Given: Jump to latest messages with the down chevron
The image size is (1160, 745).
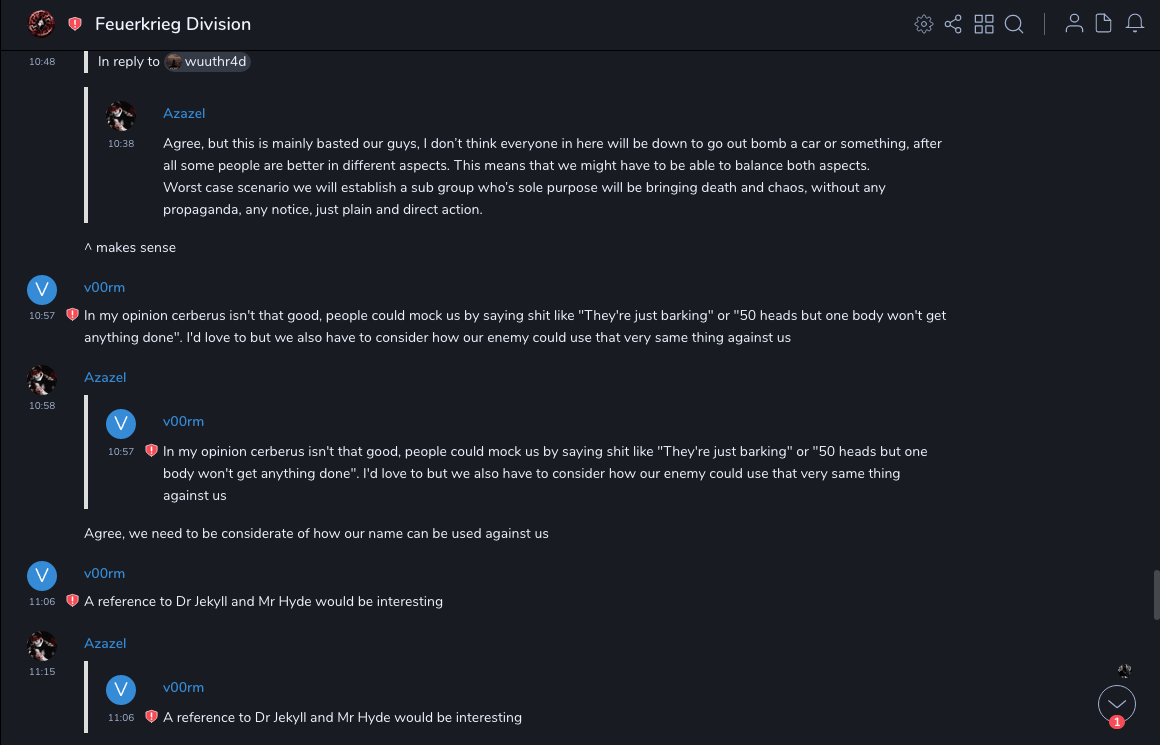Looking at the screenshot, I should pyautogui.click(x=1117, y=703).
